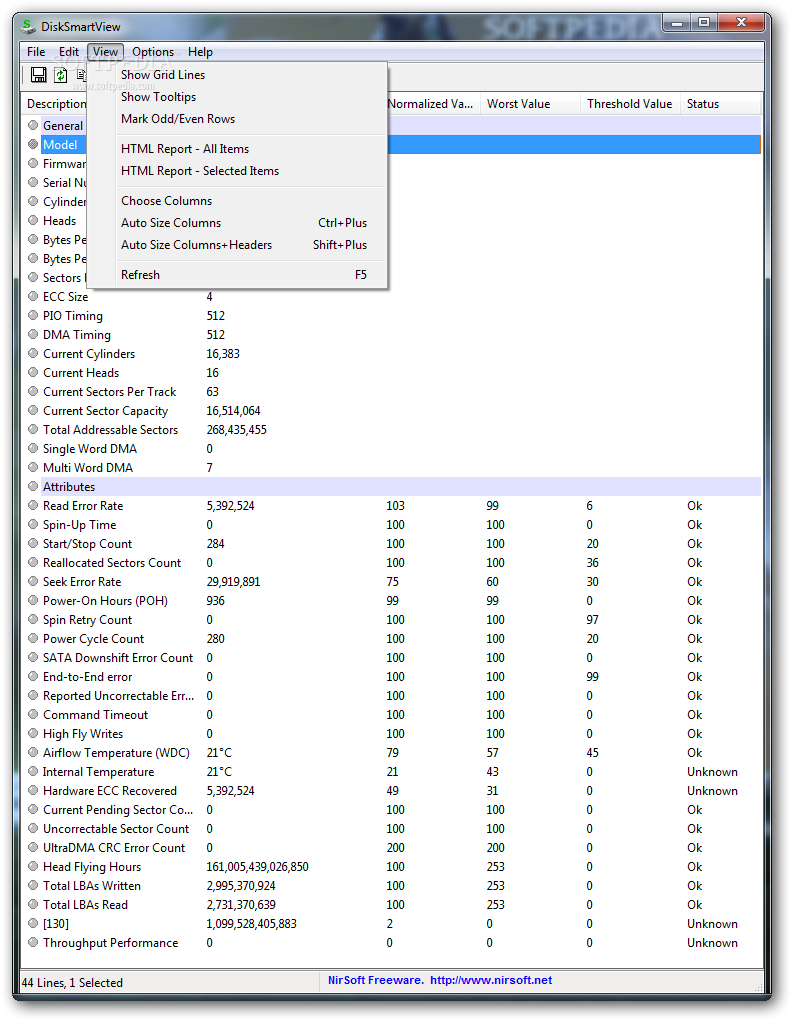Click the bullet icon beside Command Timeout

point(33,714)
